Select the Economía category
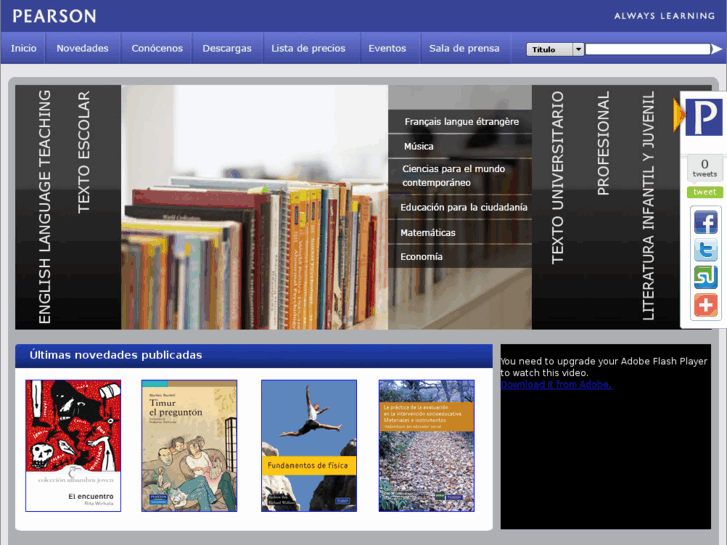The height and width of the screenshot is (545, 727). [460, 256]
